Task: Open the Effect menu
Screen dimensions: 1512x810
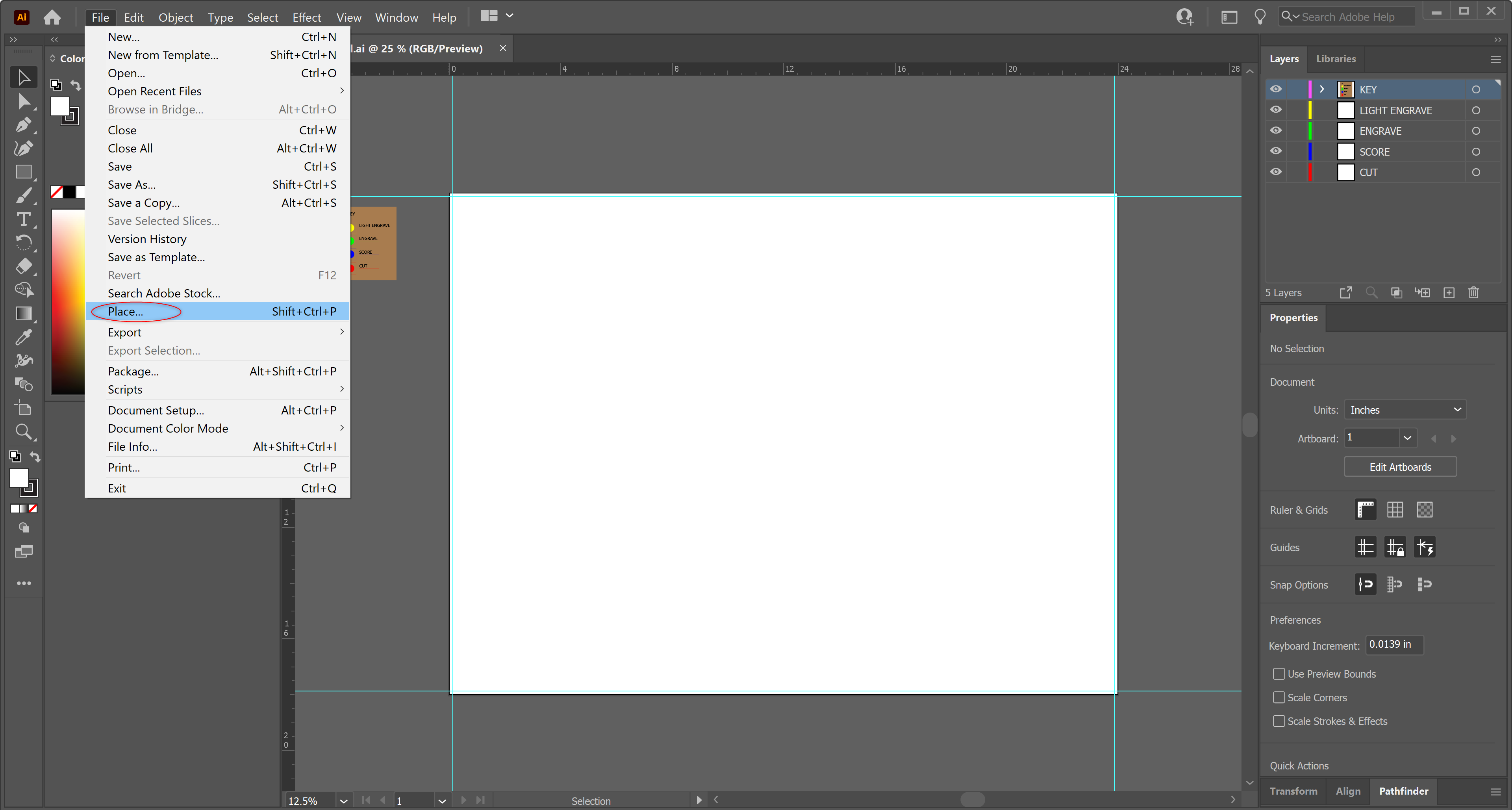Action: click(x=306, y=17)
